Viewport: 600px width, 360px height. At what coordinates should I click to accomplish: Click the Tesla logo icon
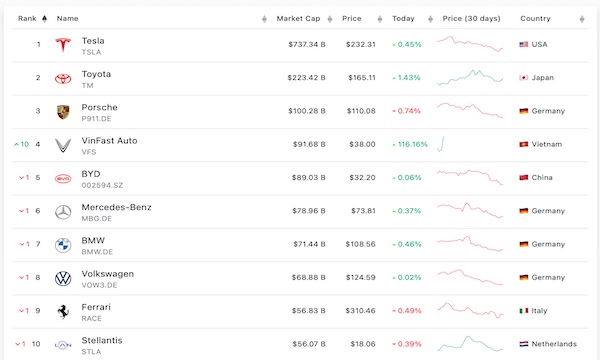[x=63, y=45]
